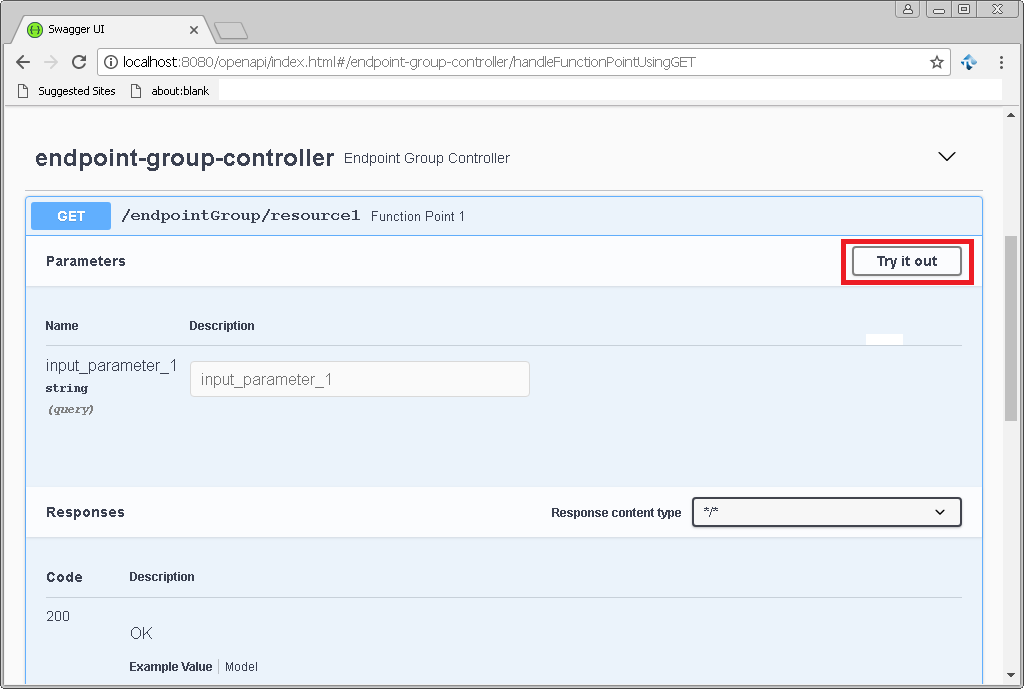Click the Try it out button
Image resolution: width=1024 pixels, height=689 pixels.
click(907, 261)
